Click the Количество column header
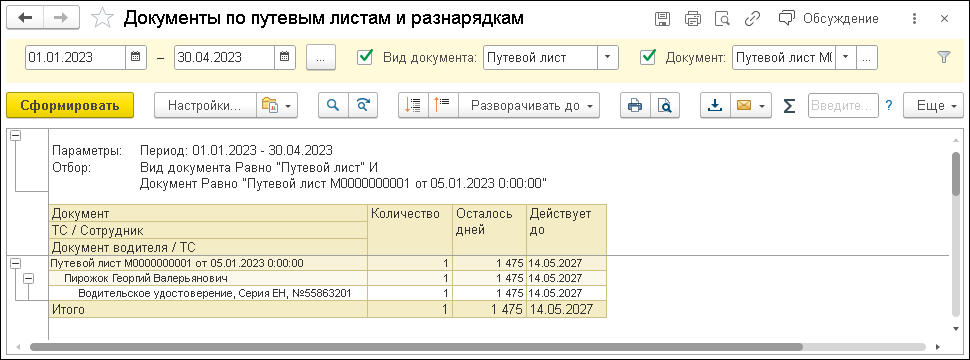The width and height of the screenshot is (970, 360). [410, 229]
